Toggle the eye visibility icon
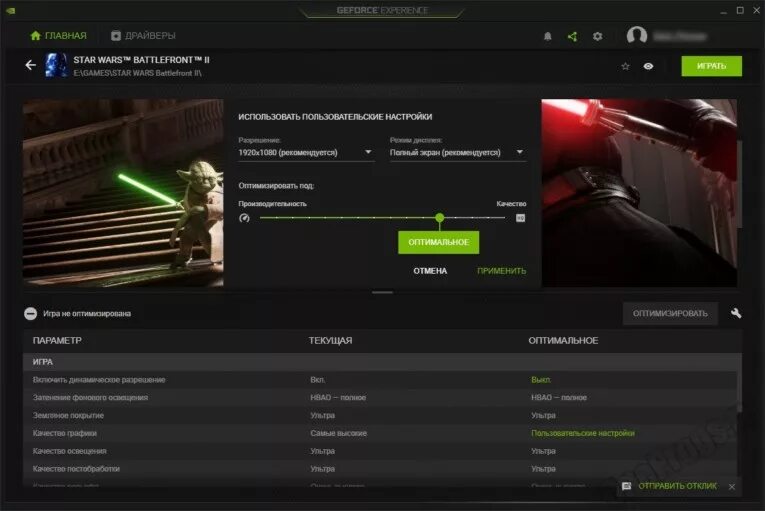 click(648, 66)
